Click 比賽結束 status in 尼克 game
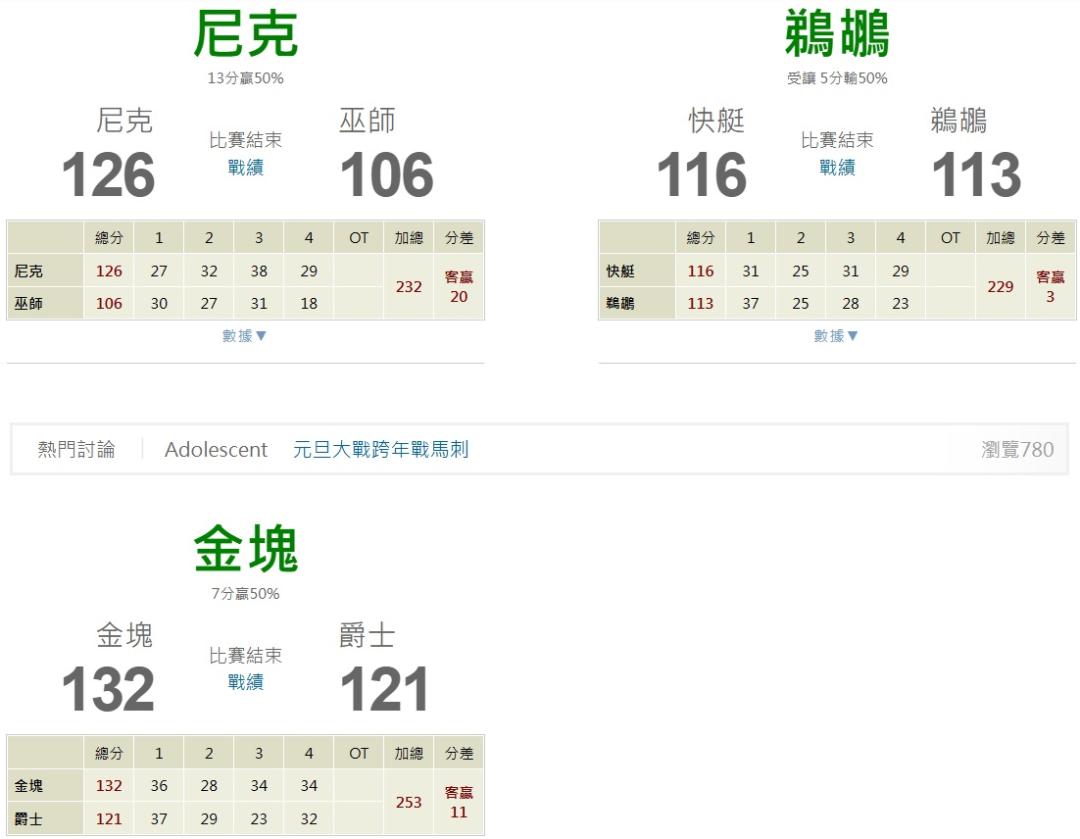This screenshot has height=839, width=1080. coord(245,140)
